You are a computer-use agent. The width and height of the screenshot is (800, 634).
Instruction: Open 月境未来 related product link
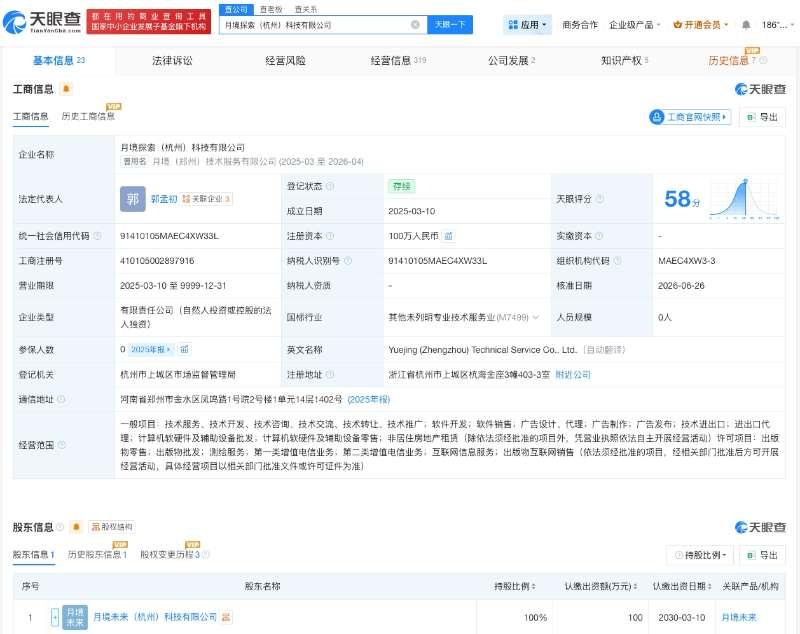[x=738, y=617]
